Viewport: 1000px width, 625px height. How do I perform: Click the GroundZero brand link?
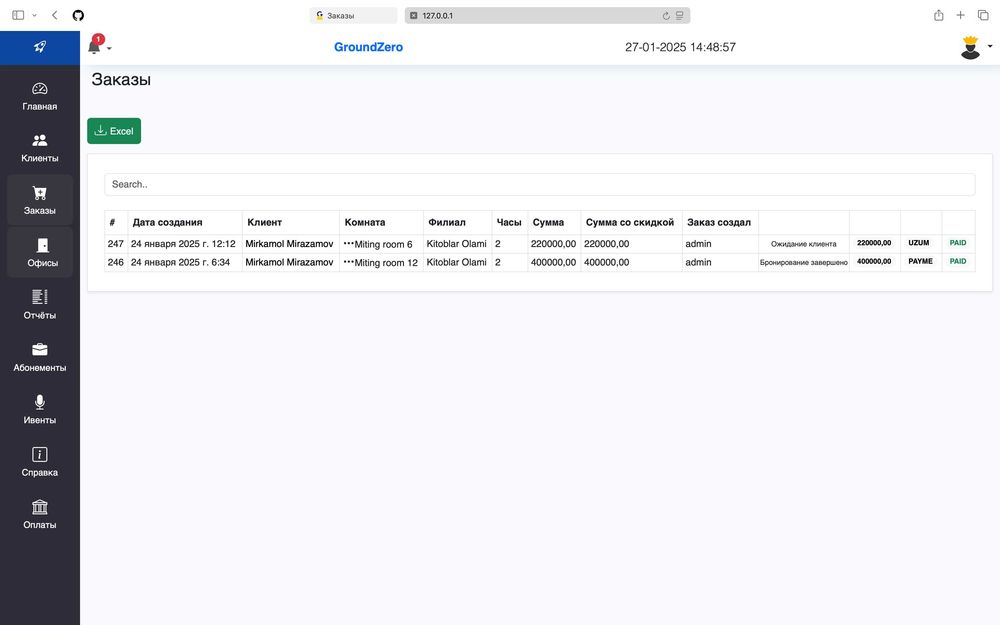[369, 47]
